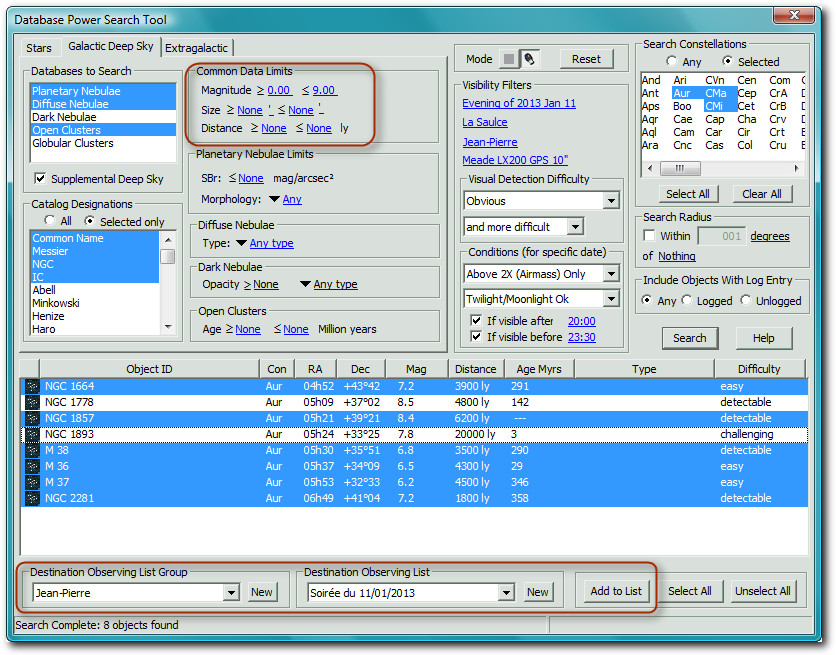Edit maximum magnitude 9.00 link
Image resolution: width=836 pixels, height=655 pixels.
[x=324, y=90]
